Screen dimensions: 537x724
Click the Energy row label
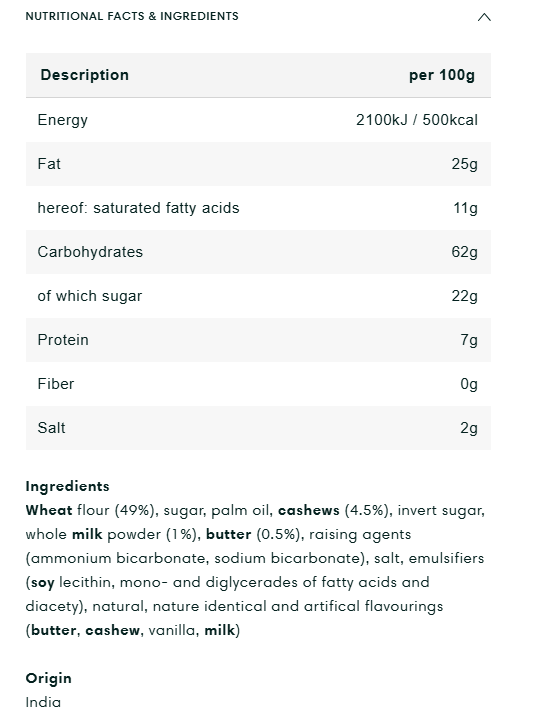coord(62,120)
